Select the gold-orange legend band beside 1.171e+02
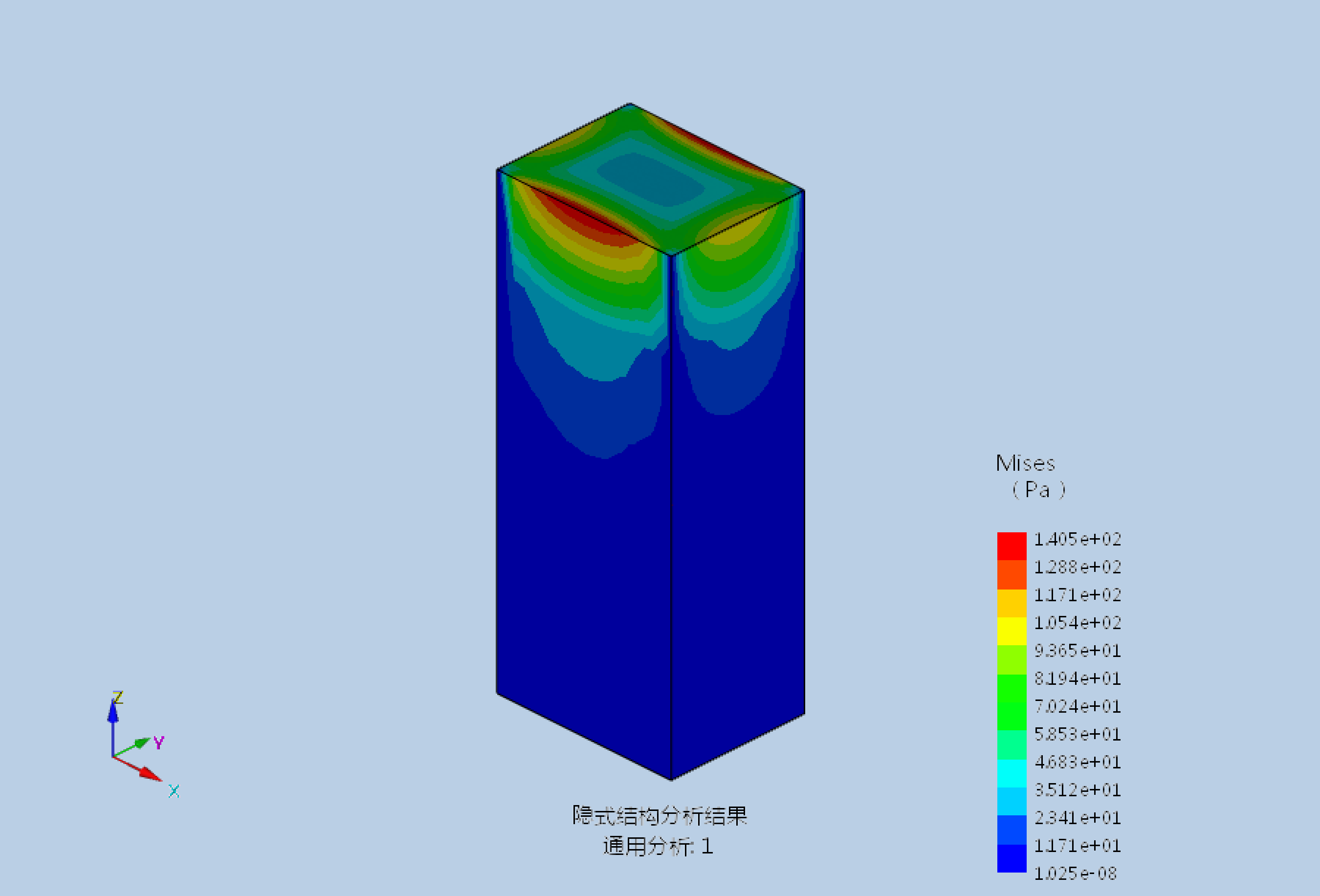The image size is (1320, 896). point(1012,603)
